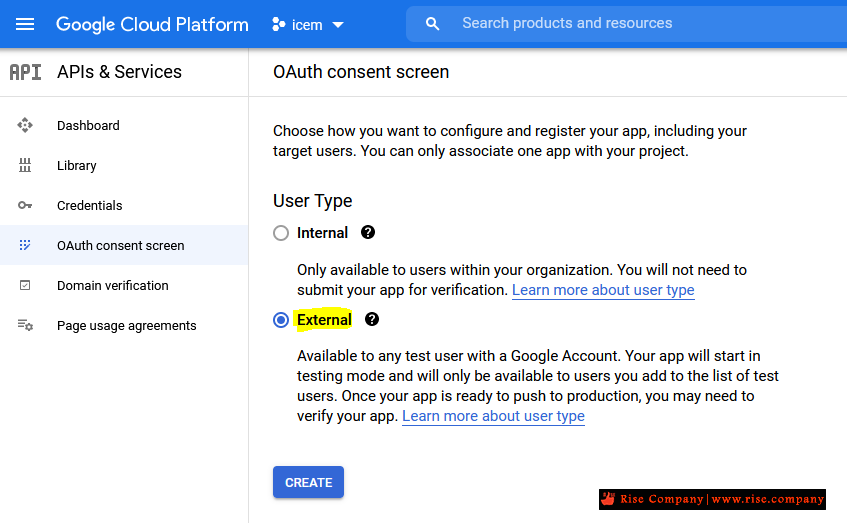The width and height of the screenshot is (847, 523).
Task: Click the API logo icon in sidebar header
Action: pos(25,72)
